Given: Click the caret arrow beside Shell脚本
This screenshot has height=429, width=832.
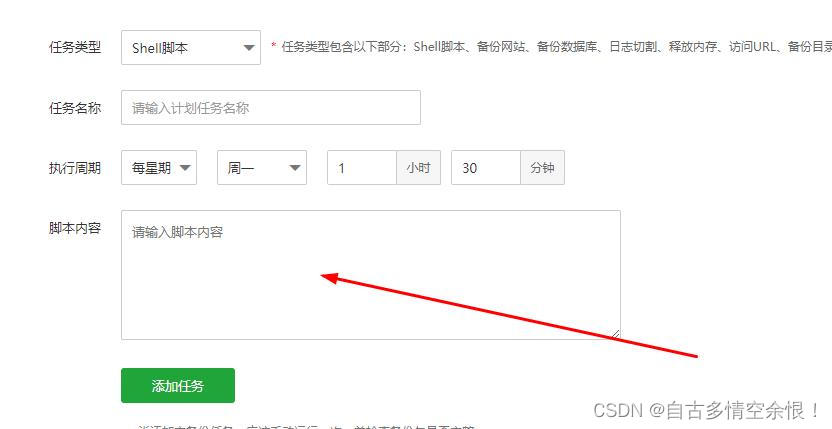Looking at the screenshot, I should point(248,48).
